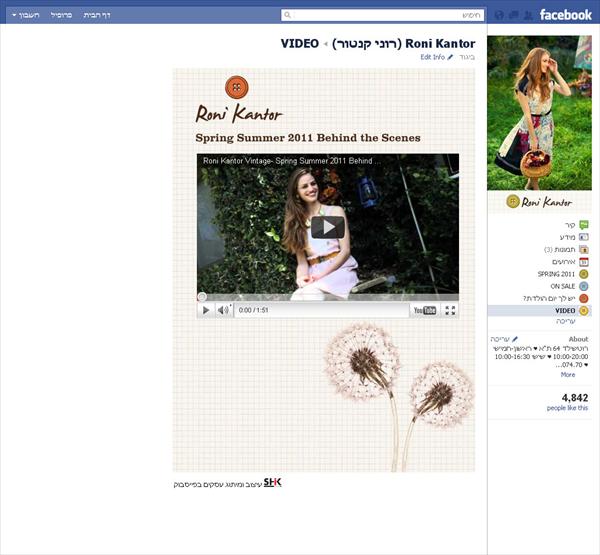Go to פרופיל in top bar
600x555 pixels.
pyautogui.click(x=61, y=15)
